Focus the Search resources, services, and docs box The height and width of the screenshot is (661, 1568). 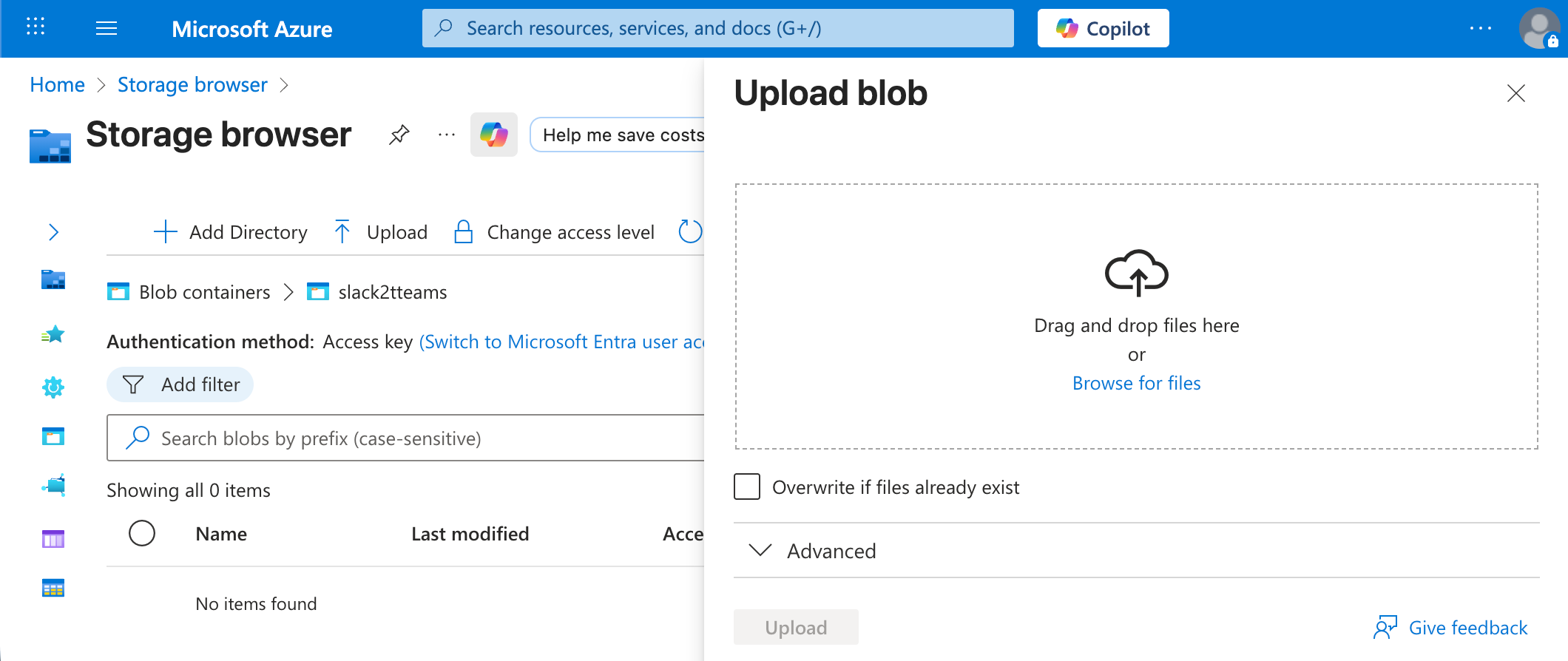(x=717, y=28)
